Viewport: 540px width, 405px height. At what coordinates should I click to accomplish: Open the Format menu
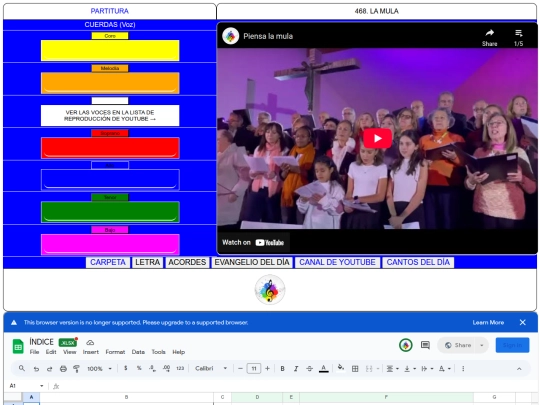tap(115, 352)
